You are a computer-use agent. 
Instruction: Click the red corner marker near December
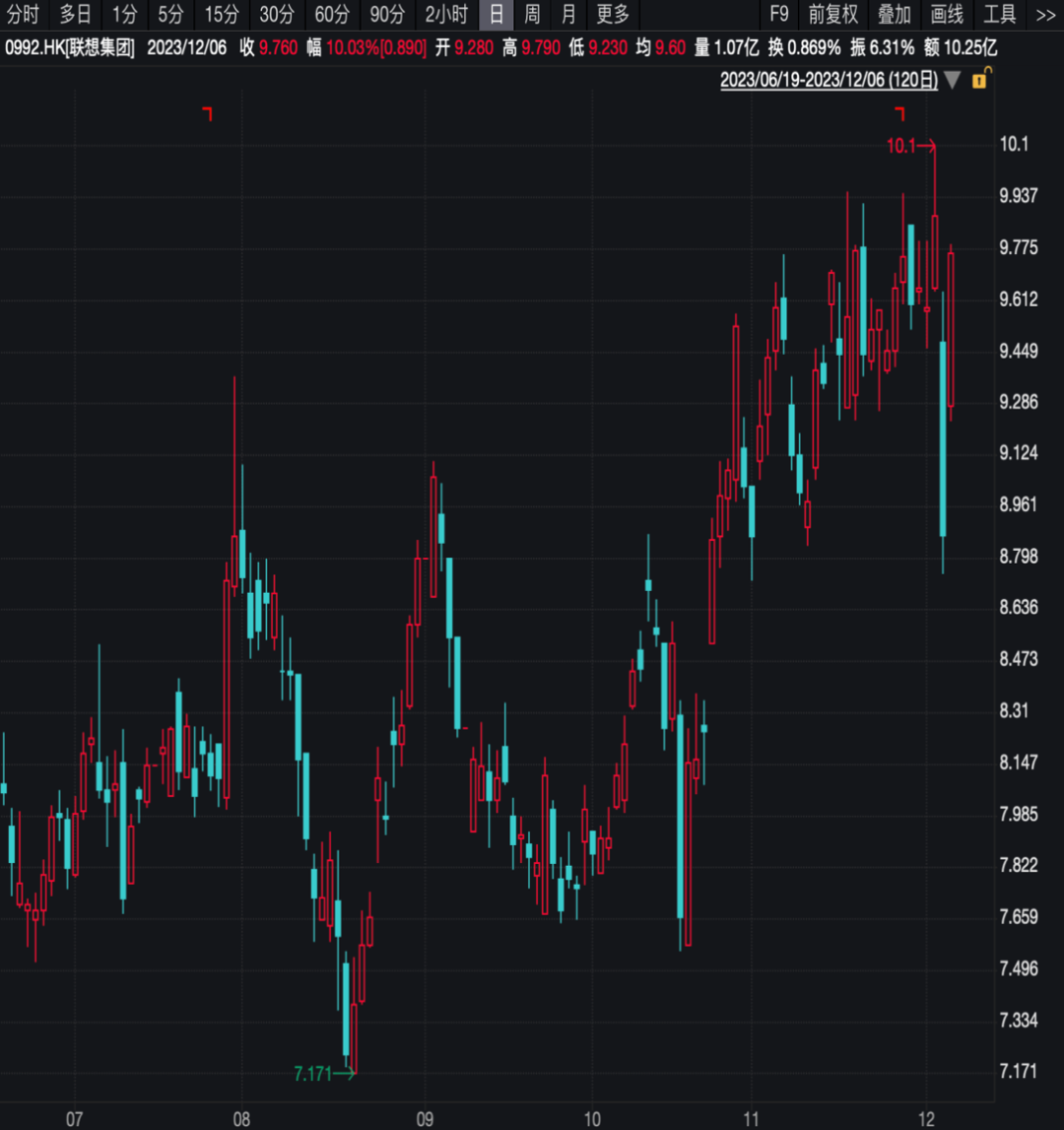899,114
